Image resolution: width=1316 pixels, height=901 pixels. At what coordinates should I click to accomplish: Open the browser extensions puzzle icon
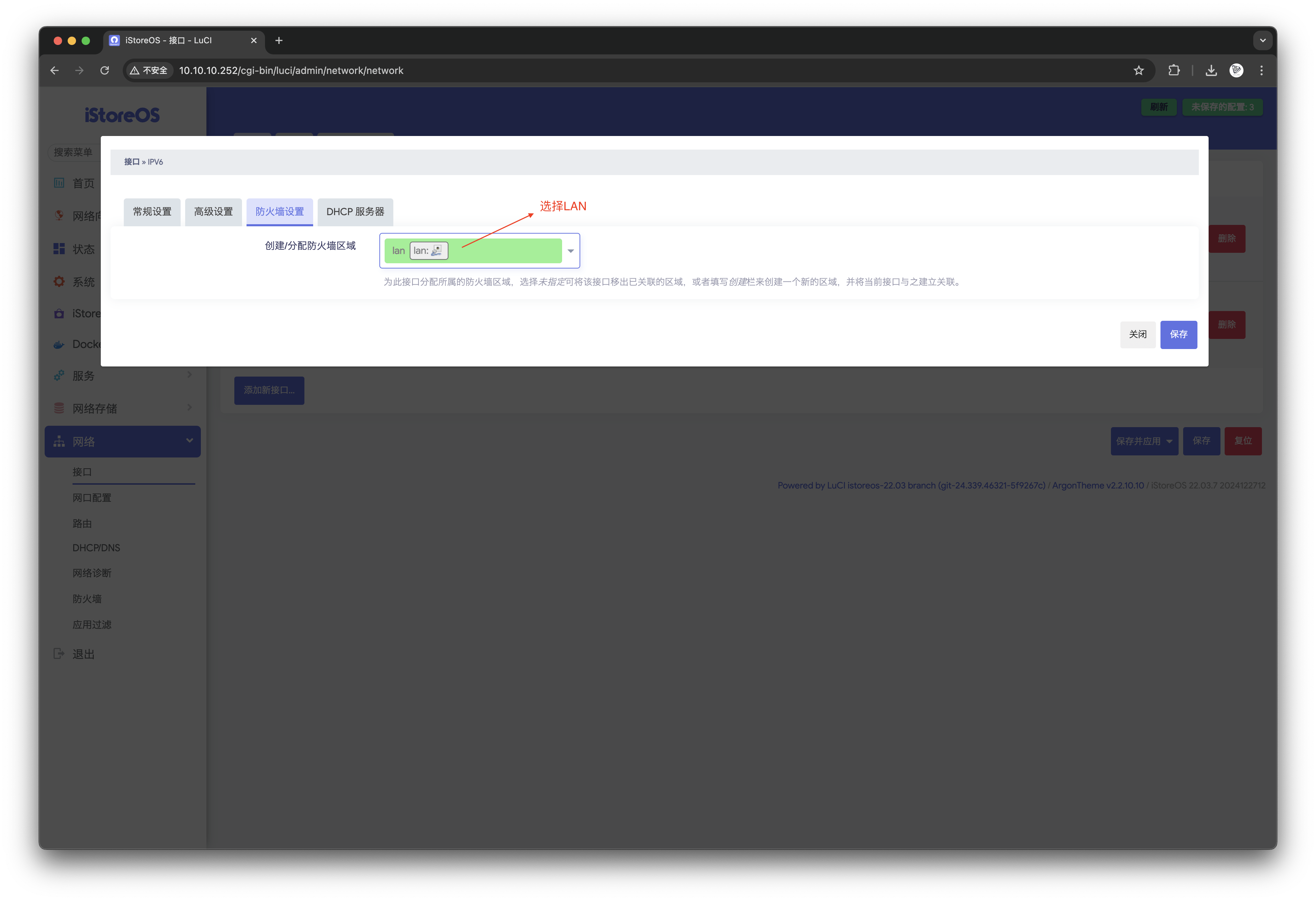pos(1174,71)
